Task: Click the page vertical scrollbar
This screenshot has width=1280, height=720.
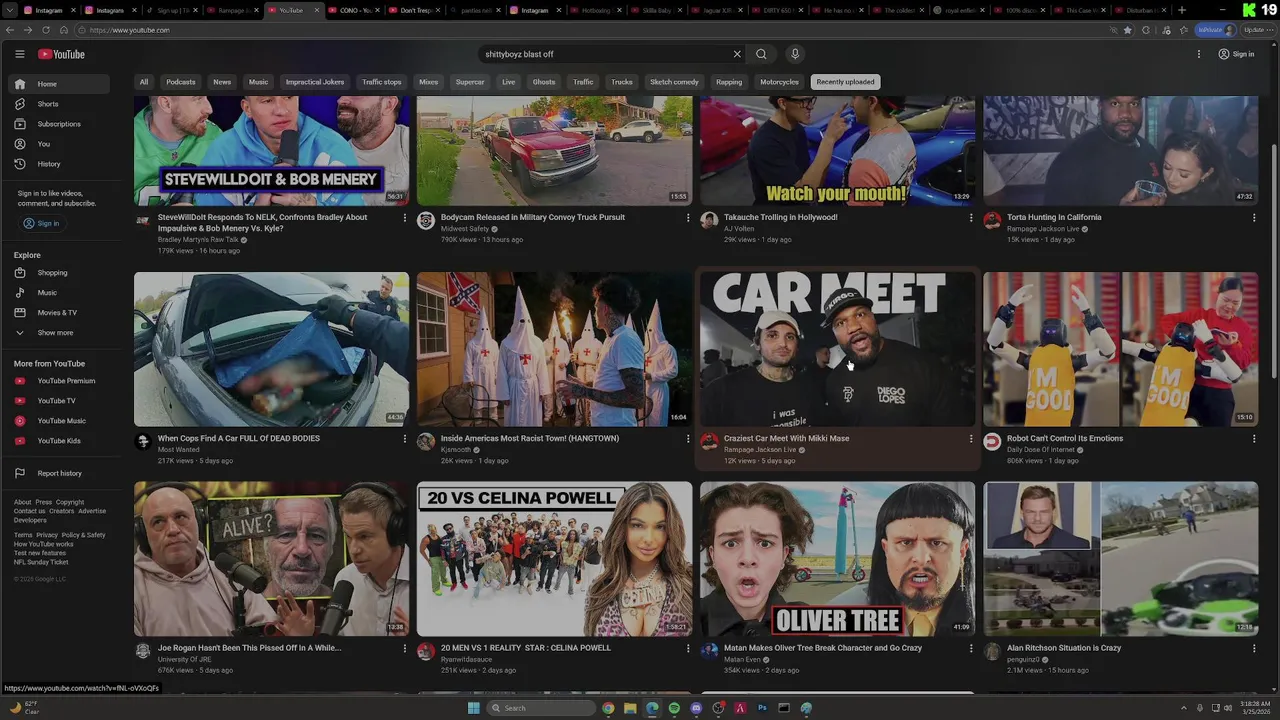Action: click(1274, 260)
